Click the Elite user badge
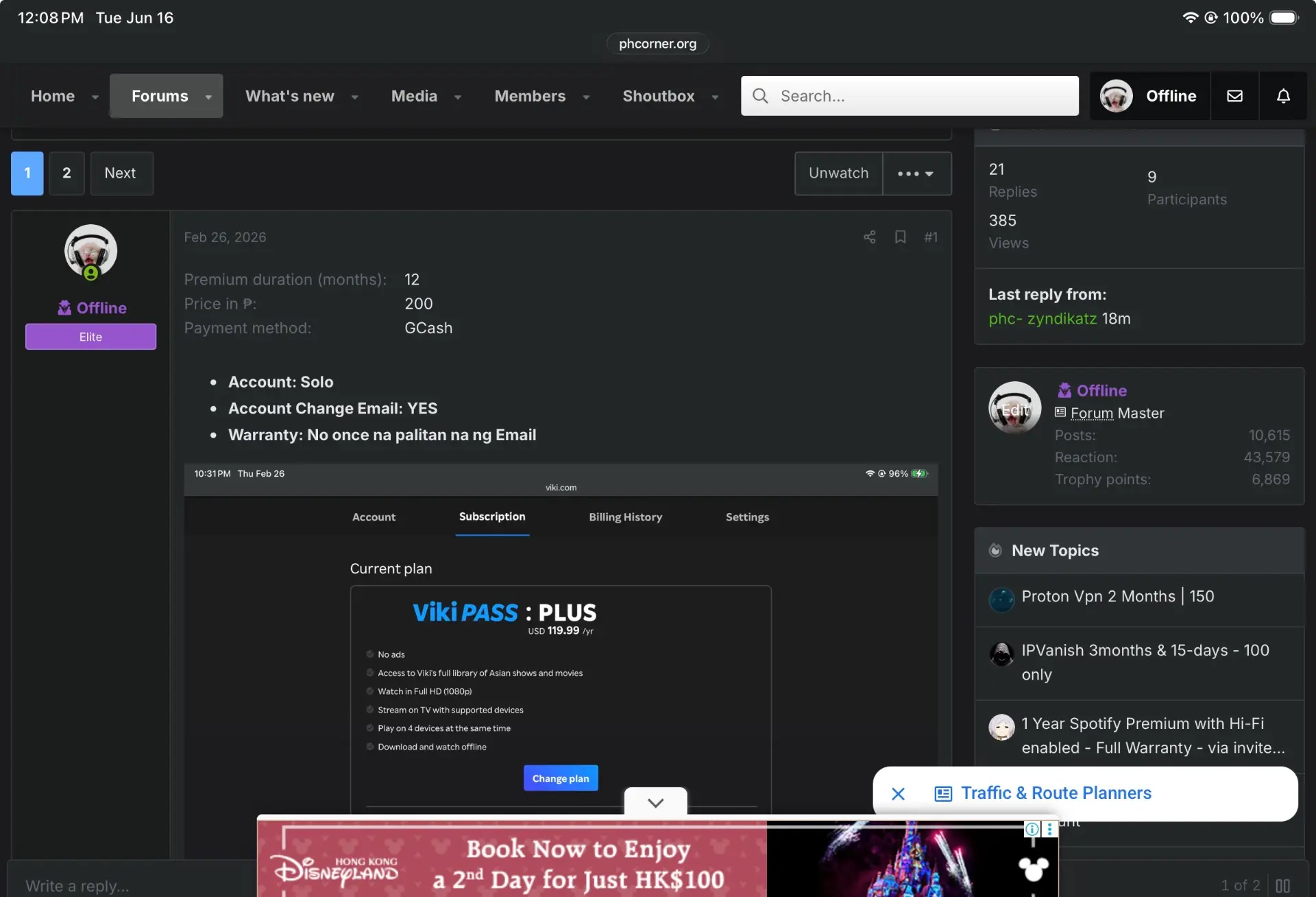Image resolution: width=1316 pixels, height=897 pixels. click(90, 337)
